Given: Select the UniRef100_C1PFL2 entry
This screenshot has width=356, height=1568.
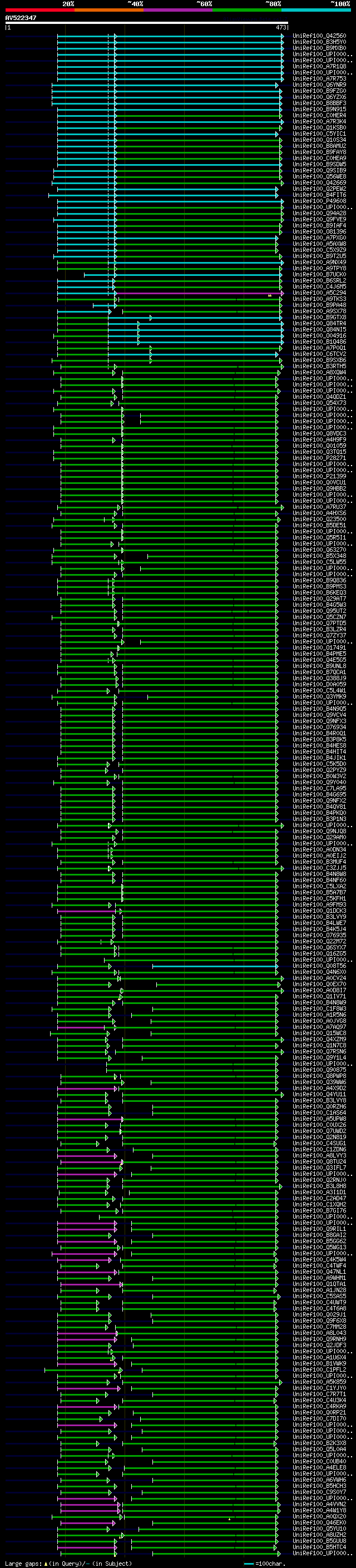Looking at the screenshot, I should [x=319, y=1369].
